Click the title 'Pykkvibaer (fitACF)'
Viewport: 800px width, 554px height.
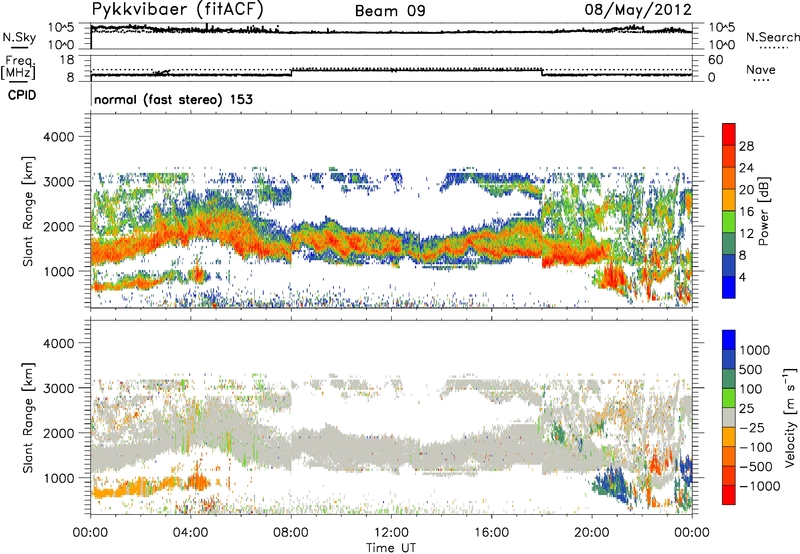click(x=177, y=9)
